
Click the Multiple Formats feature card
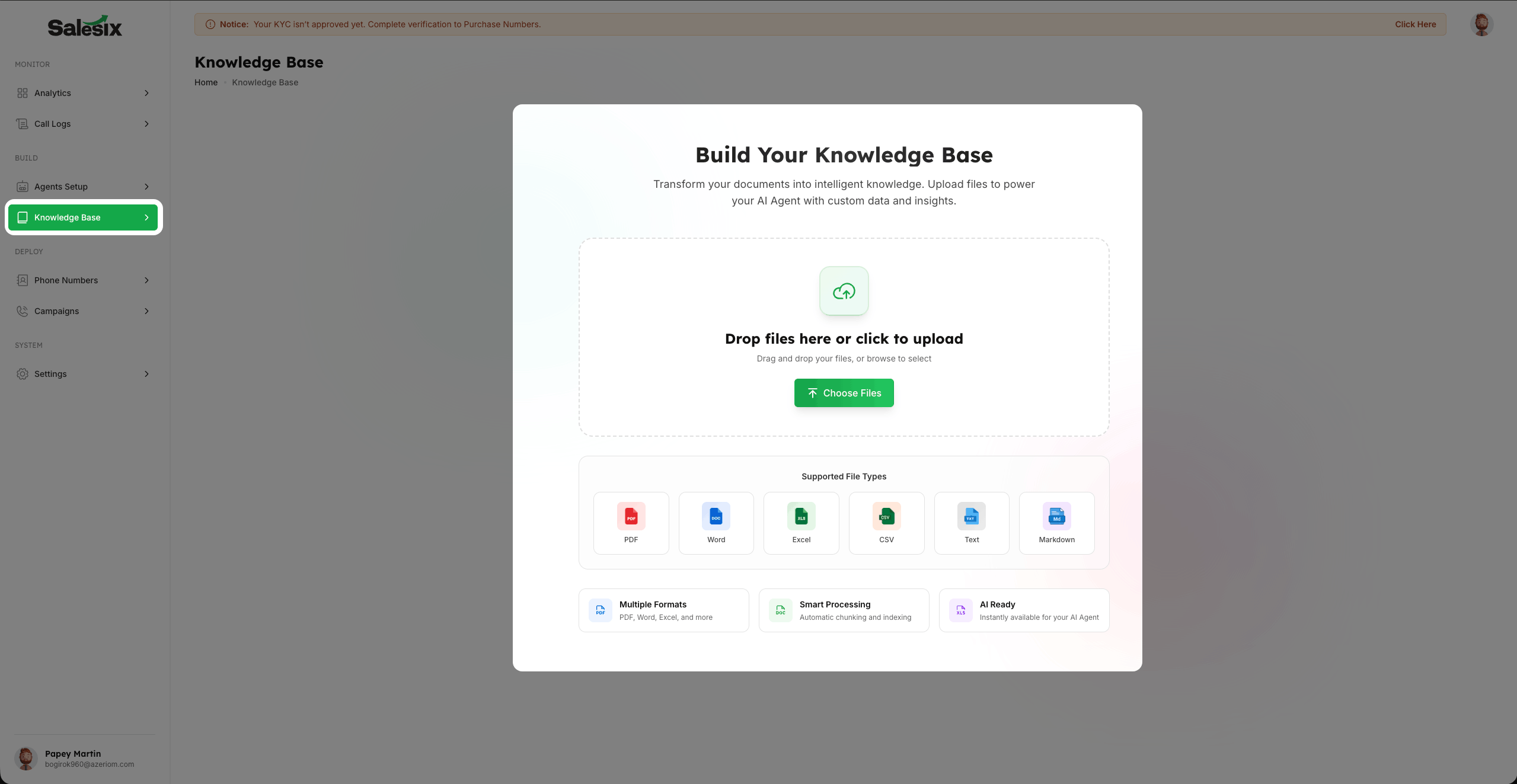[x=663, y=610]
